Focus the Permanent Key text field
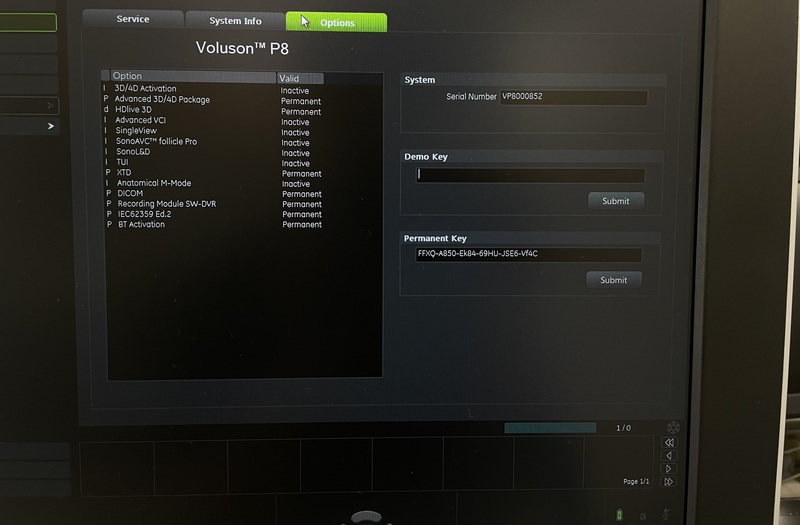This screenshot has height=525, width=800. 527,254
